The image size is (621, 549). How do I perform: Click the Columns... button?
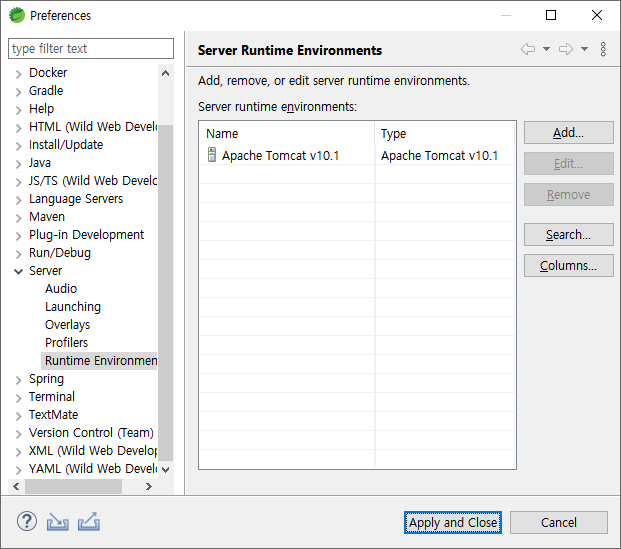(x=569, y=265)
